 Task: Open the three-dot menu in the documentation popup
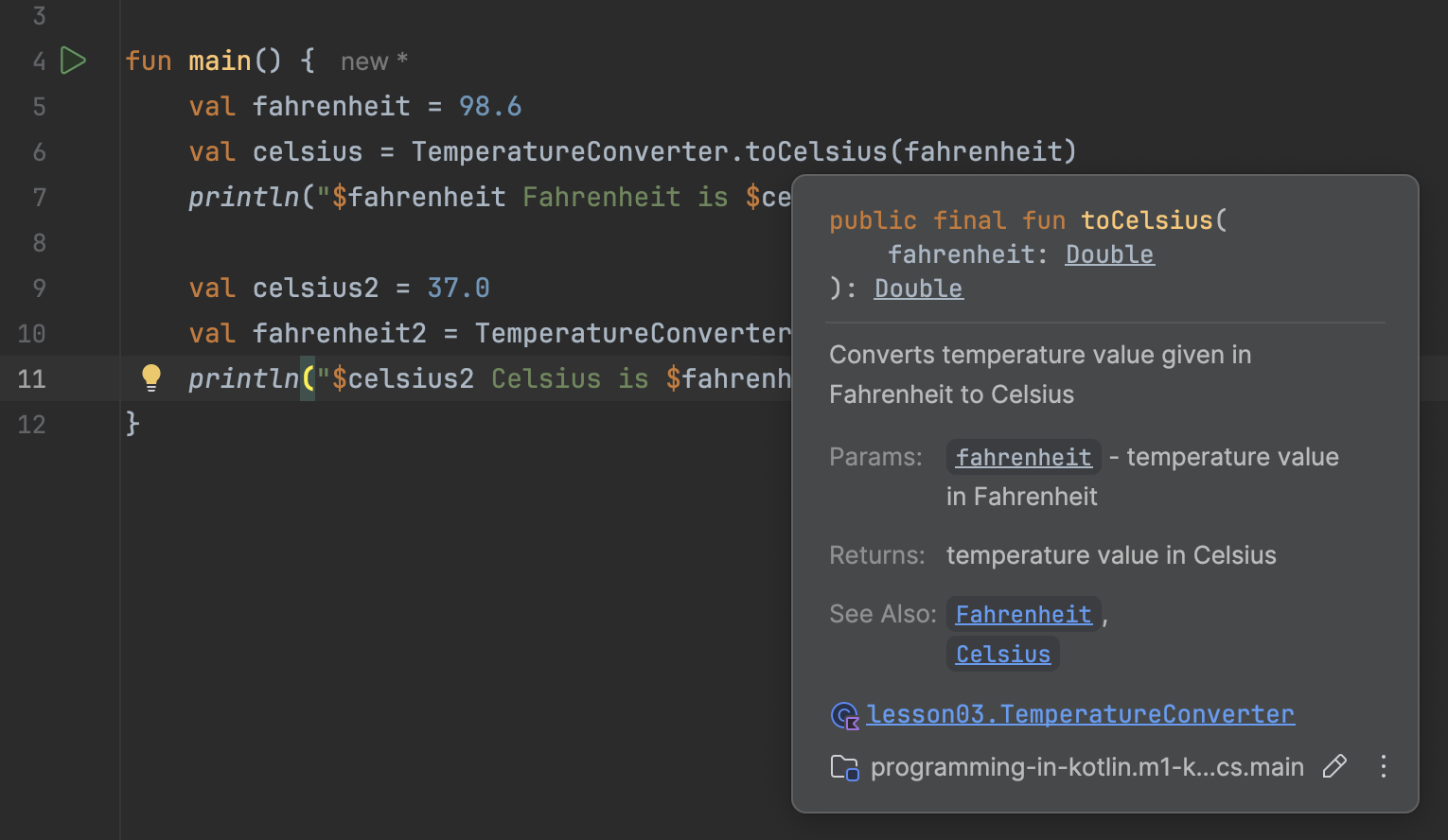pyautogui.click(x=1383, y=766)
